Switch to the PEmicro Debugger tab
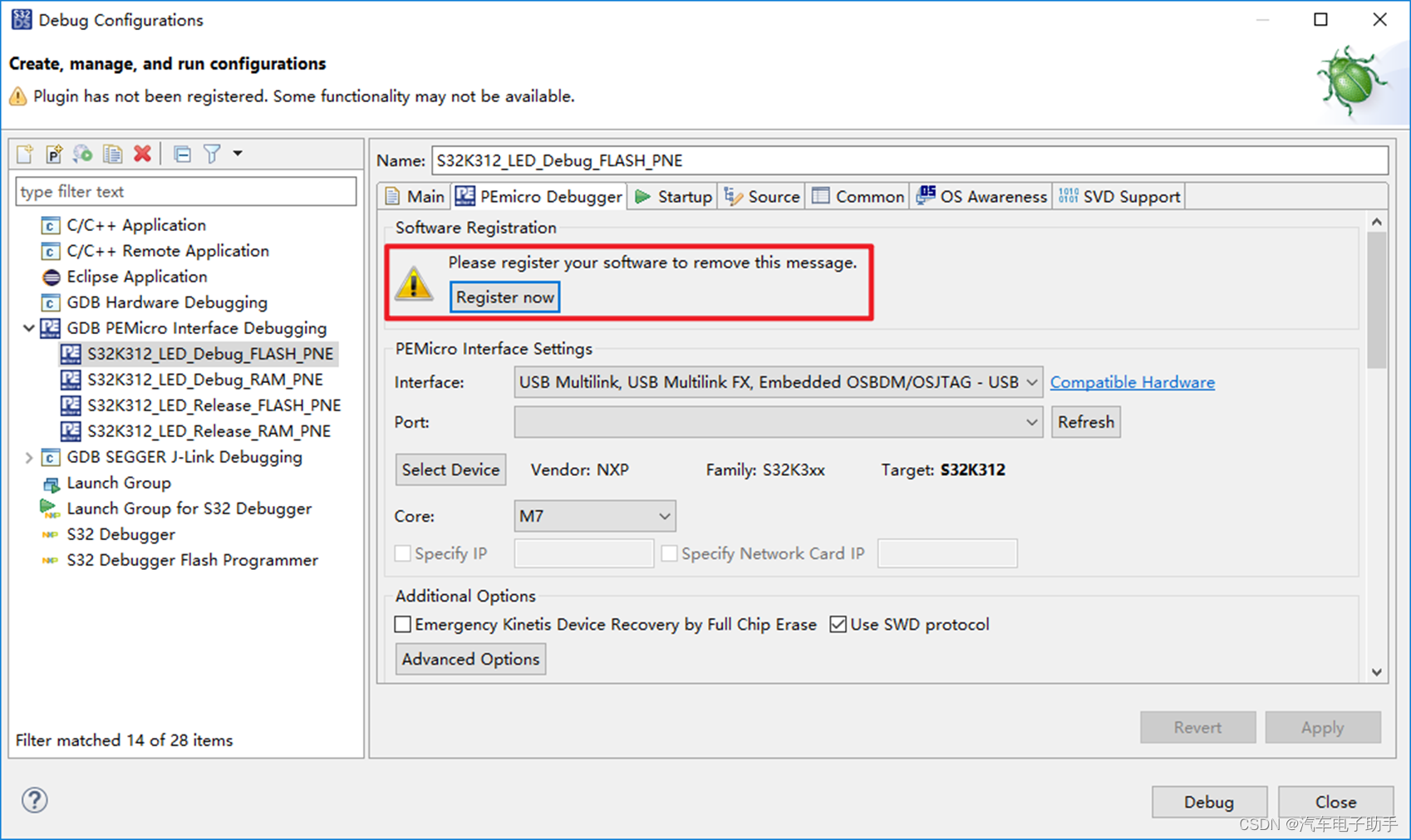The height and width of the screenshot is (840, 1411). coord(539,197)
